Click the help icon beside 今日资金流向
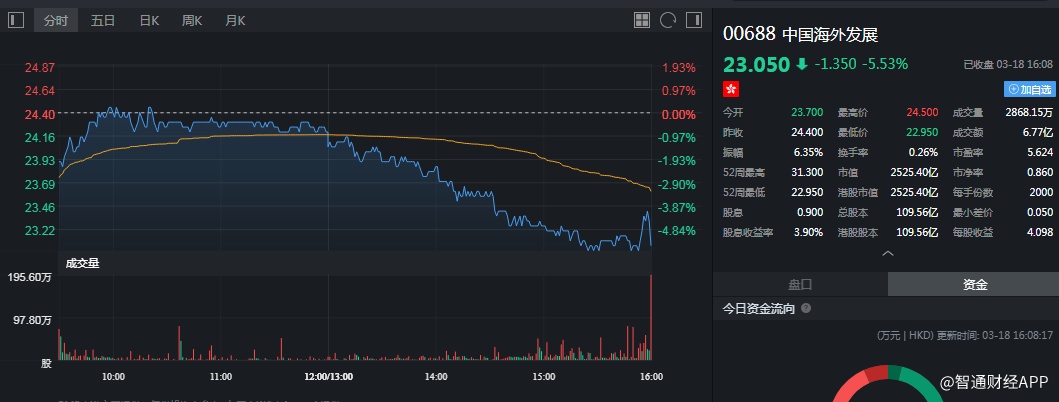Viewport: 1059px width, 402px height. coord(806,309)
